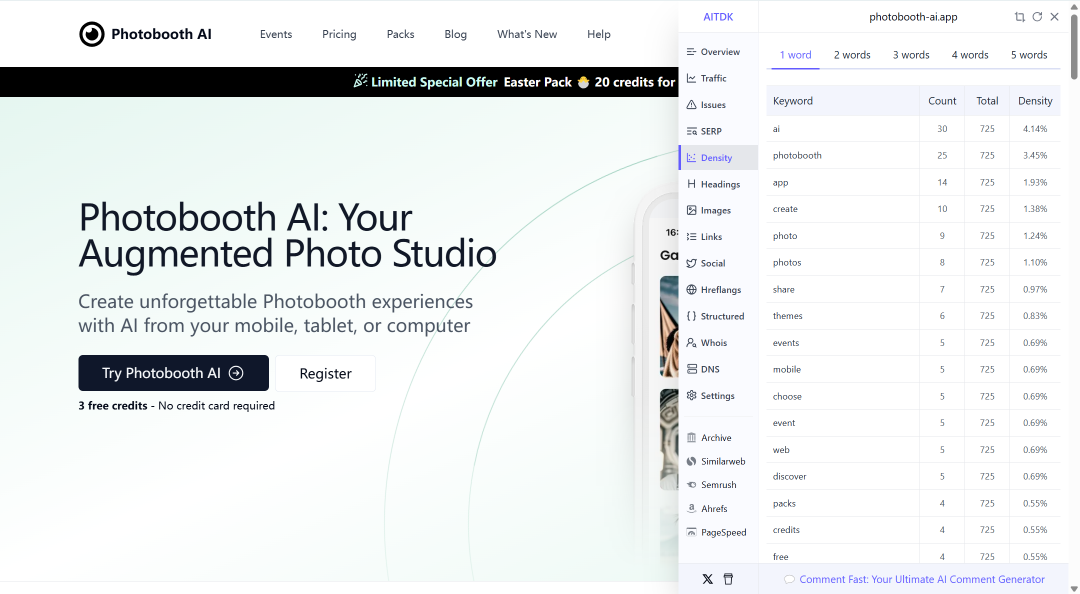Open the Structured data section

(718, 316)
